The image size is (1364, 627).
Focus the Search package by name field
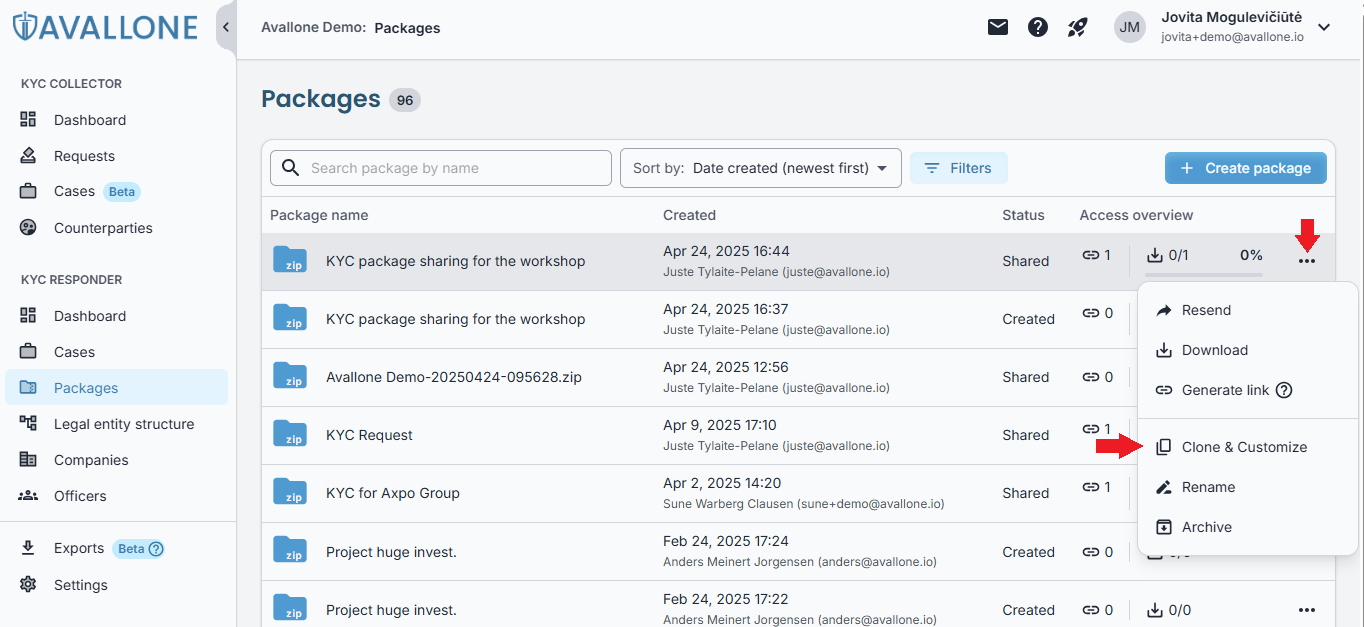click(441, 168)
